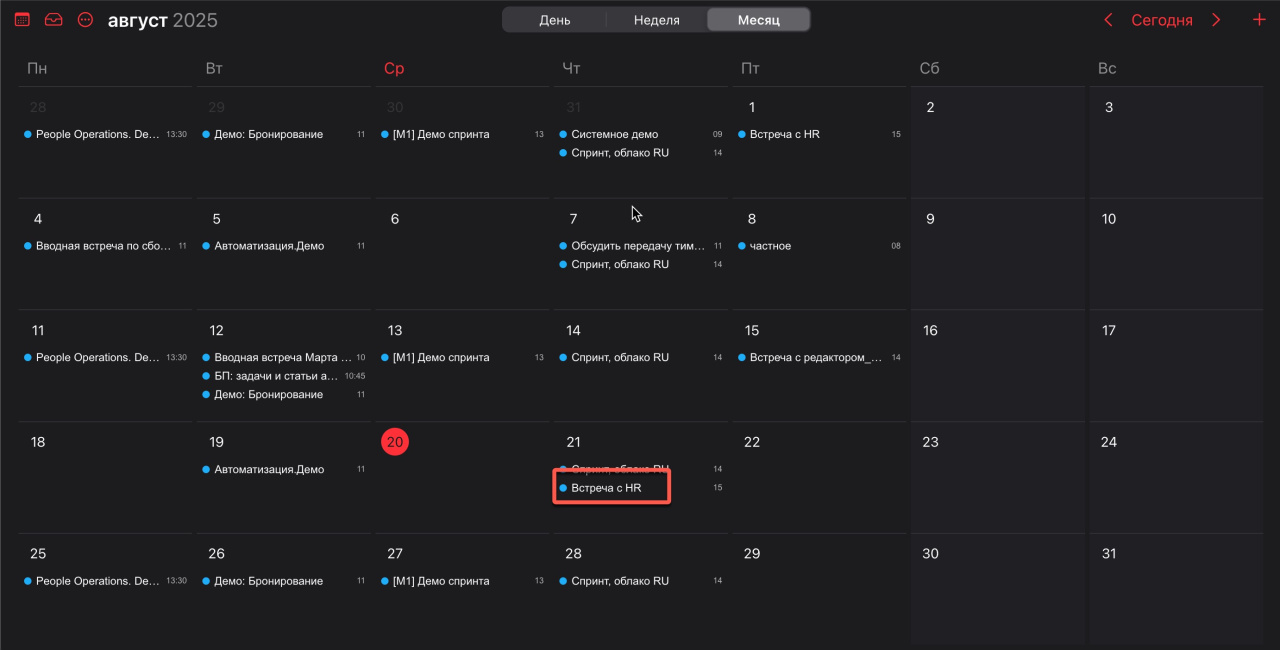Switch to Неделя view

[x=656, y=20]
